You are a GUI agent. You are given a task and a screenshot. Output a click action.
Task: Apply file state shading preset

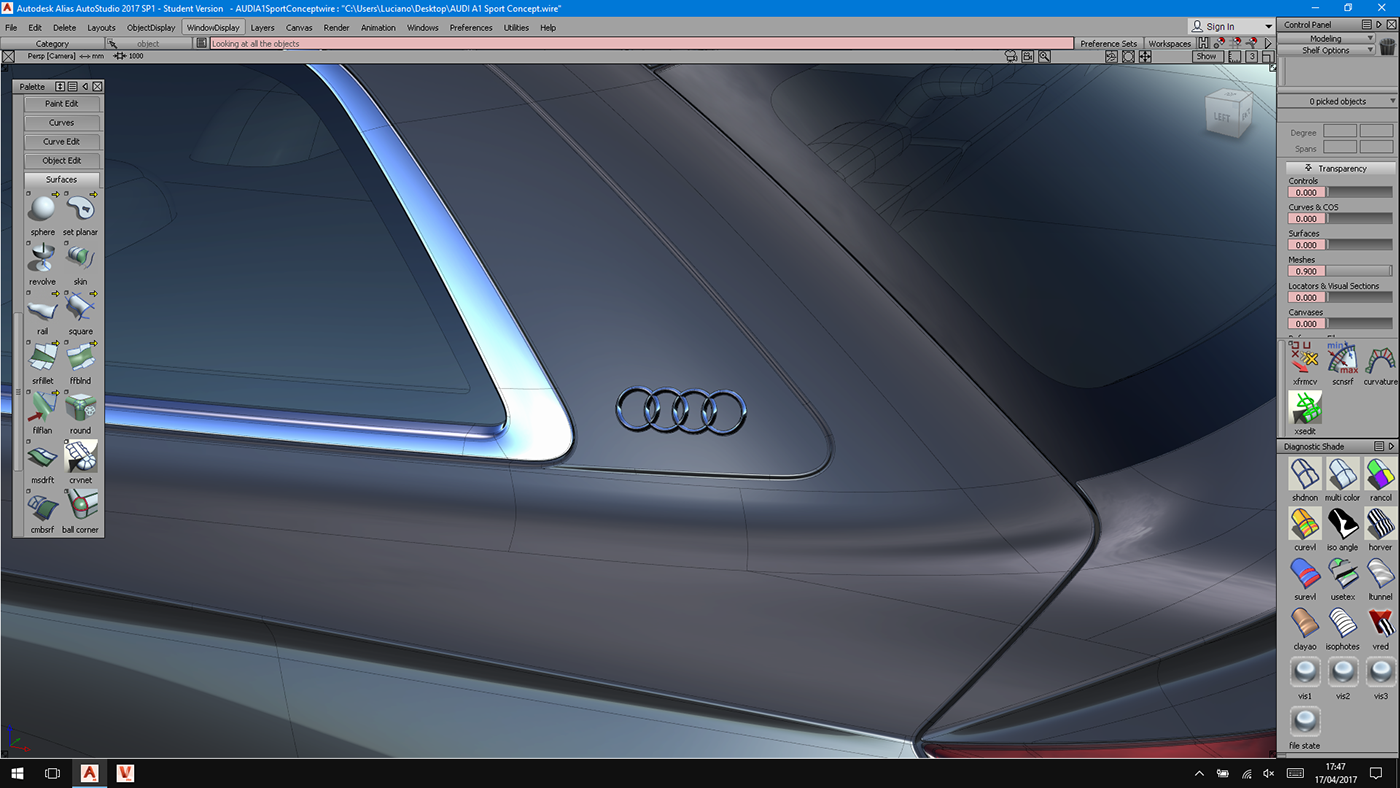[x=1305, y=722]
